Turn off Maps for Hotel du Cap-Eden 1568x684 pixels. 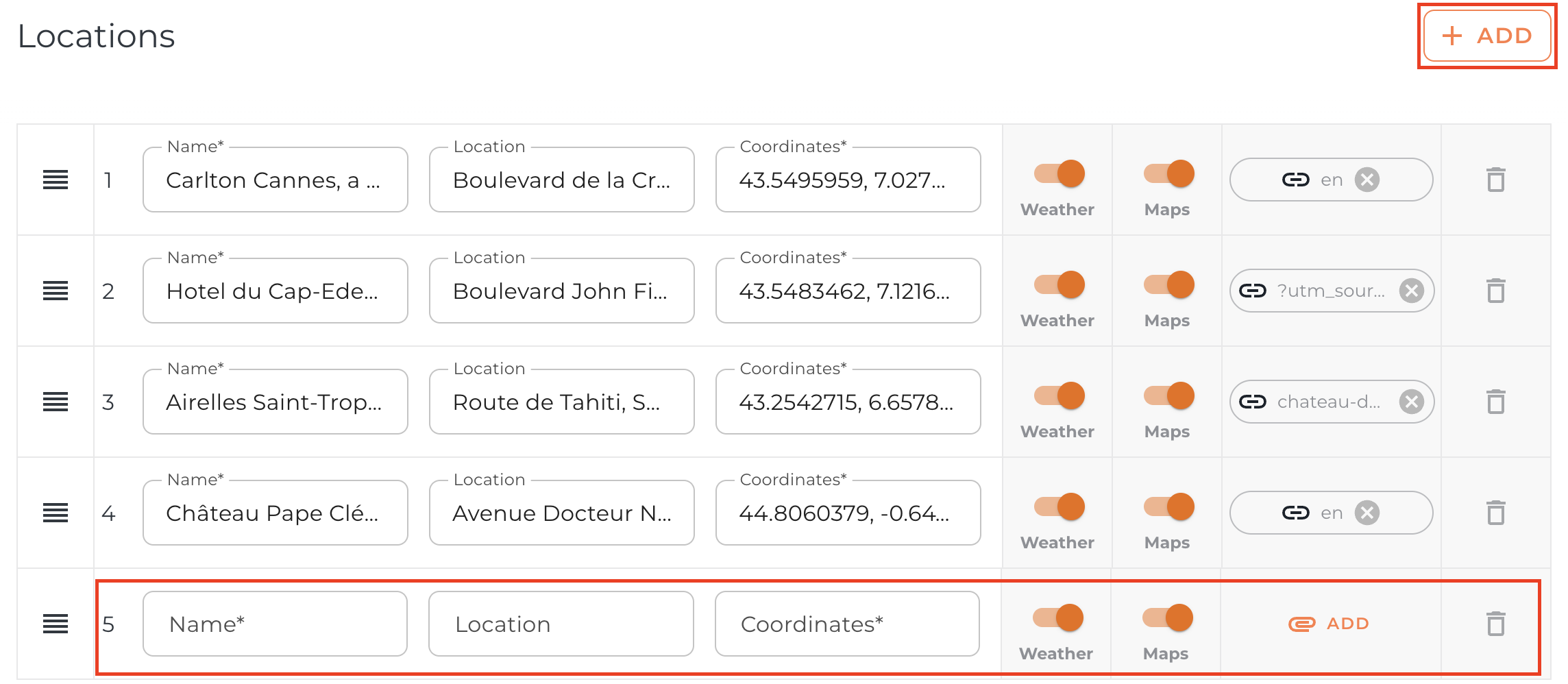point(1169,285)
